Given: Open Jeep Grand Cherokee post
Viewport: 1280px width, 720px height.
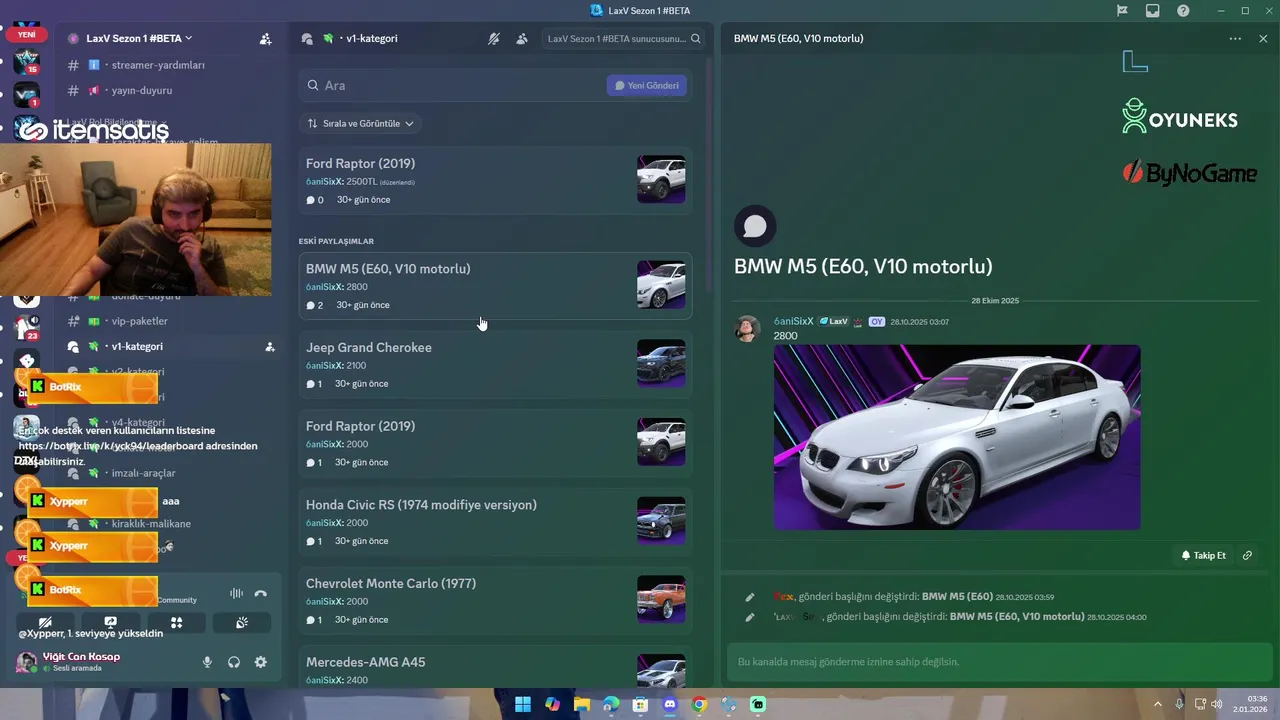Looking at the screenshot, I should (495, 365).
